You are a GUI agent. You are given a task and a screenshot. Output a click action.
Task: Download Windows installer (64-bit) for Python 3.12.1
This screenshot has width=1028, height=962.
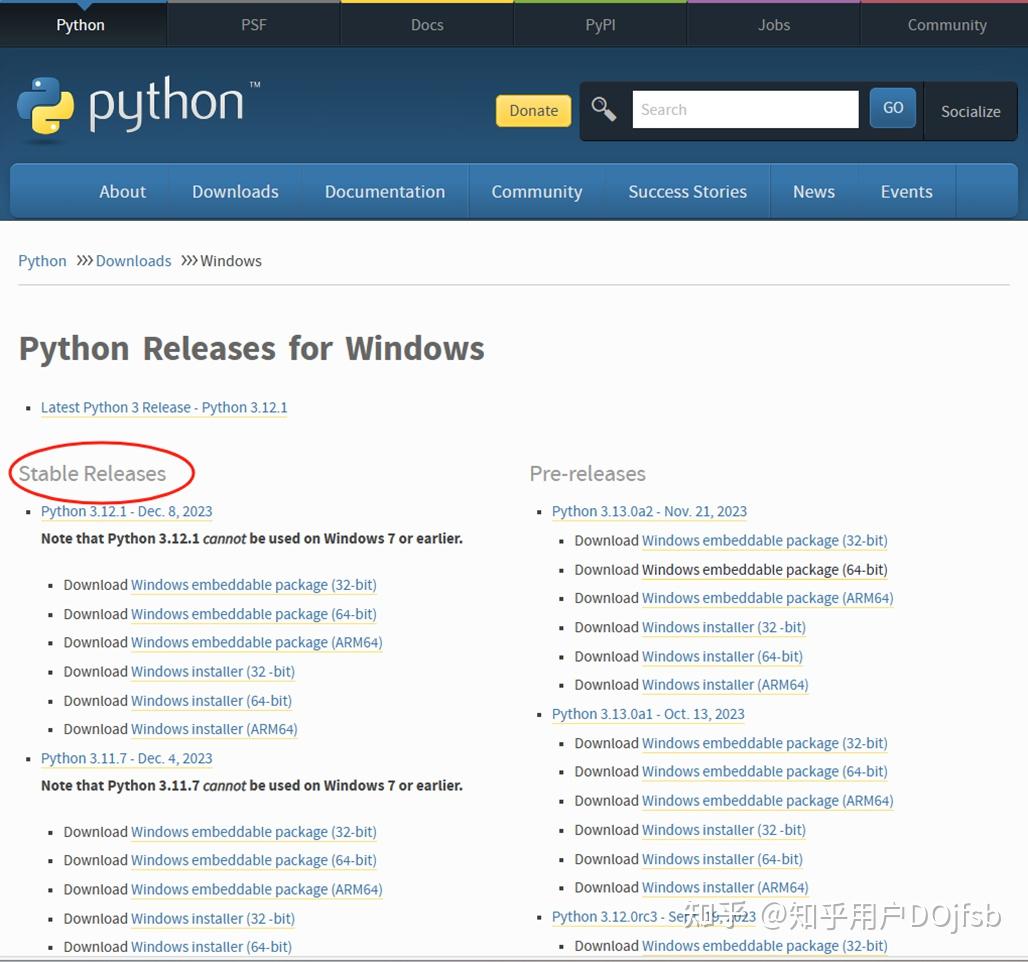pos(211,700)
